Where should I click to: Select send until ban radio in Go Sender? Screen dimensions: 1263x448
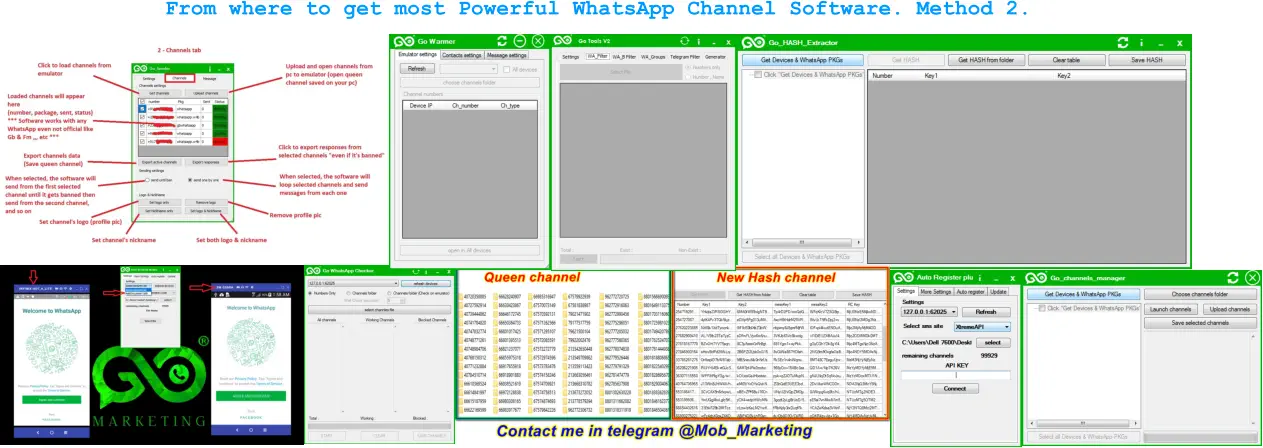(147, 180)
